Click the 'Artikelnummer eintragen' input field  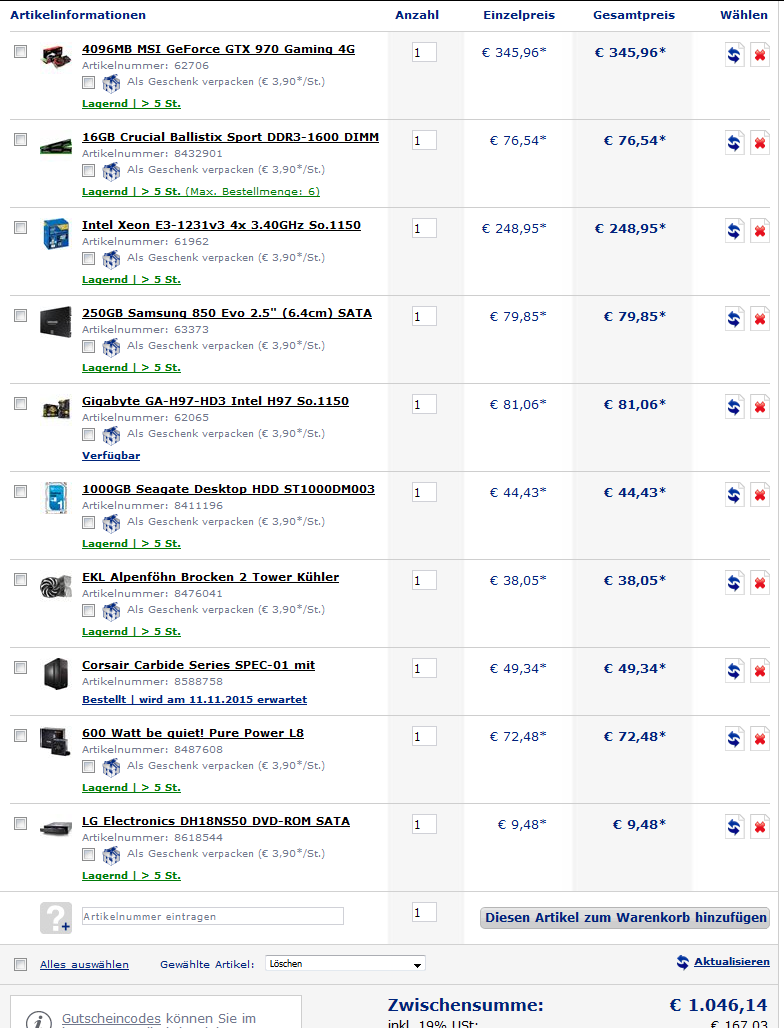click(212, 916)
